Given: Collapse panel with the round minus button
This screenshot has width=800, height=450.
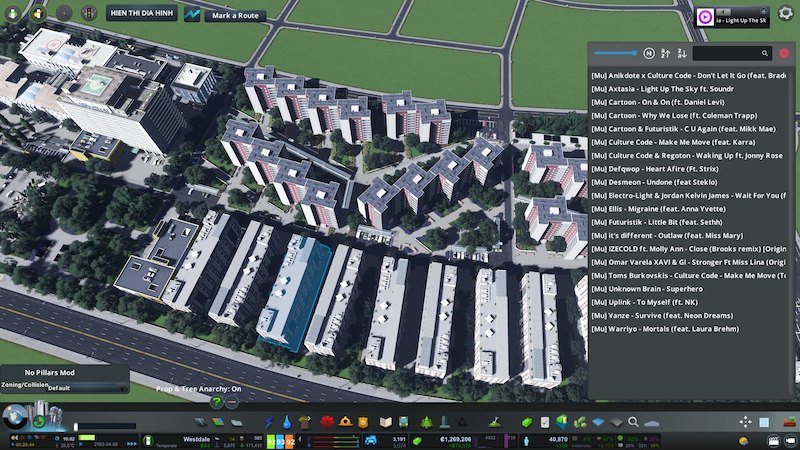Looking at the screenshot, I should click(232, 402).
